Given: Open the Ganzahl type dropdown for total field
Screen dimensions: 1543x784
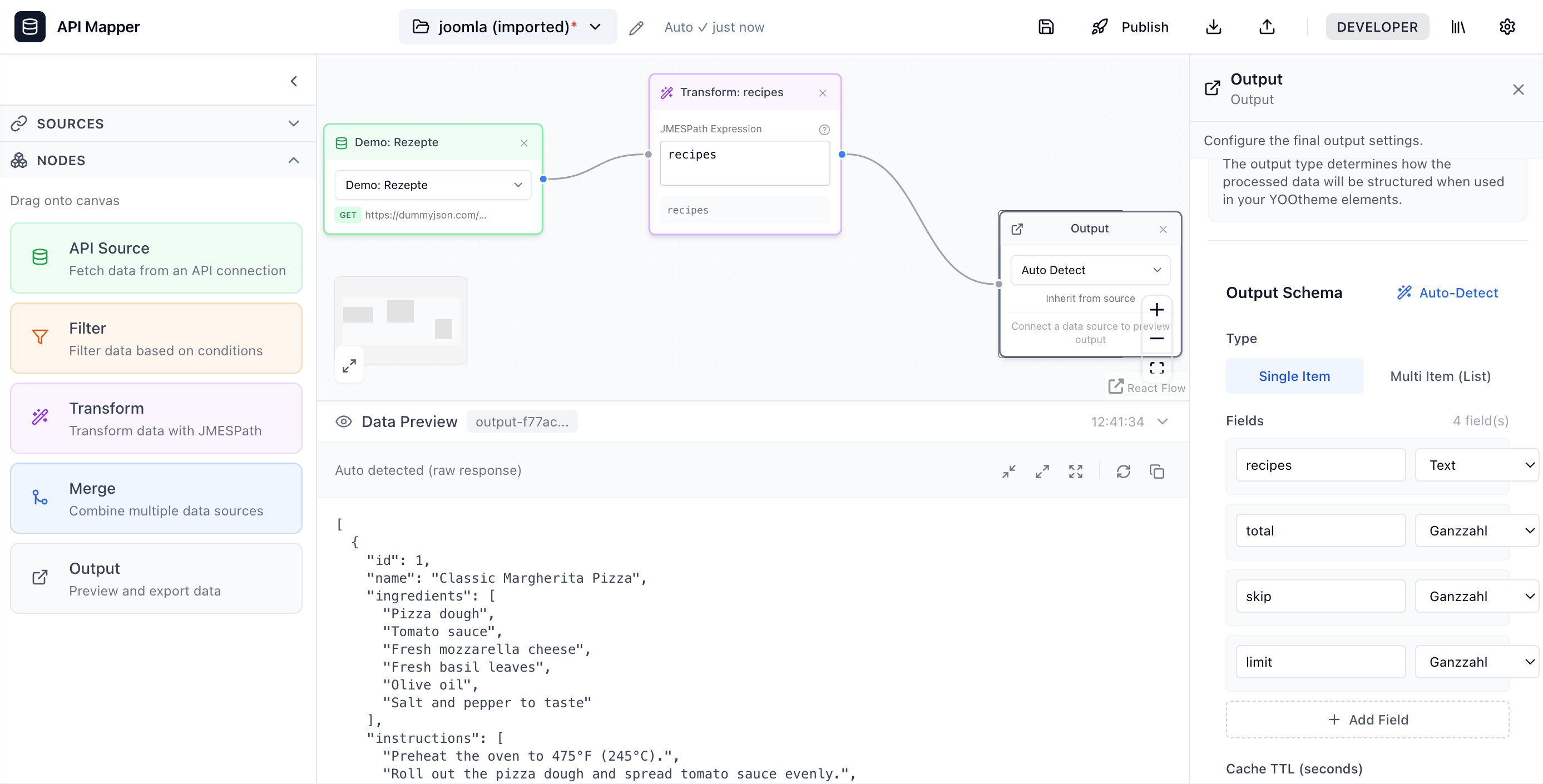Looking at the screenshot, I should coord(1476,530).
